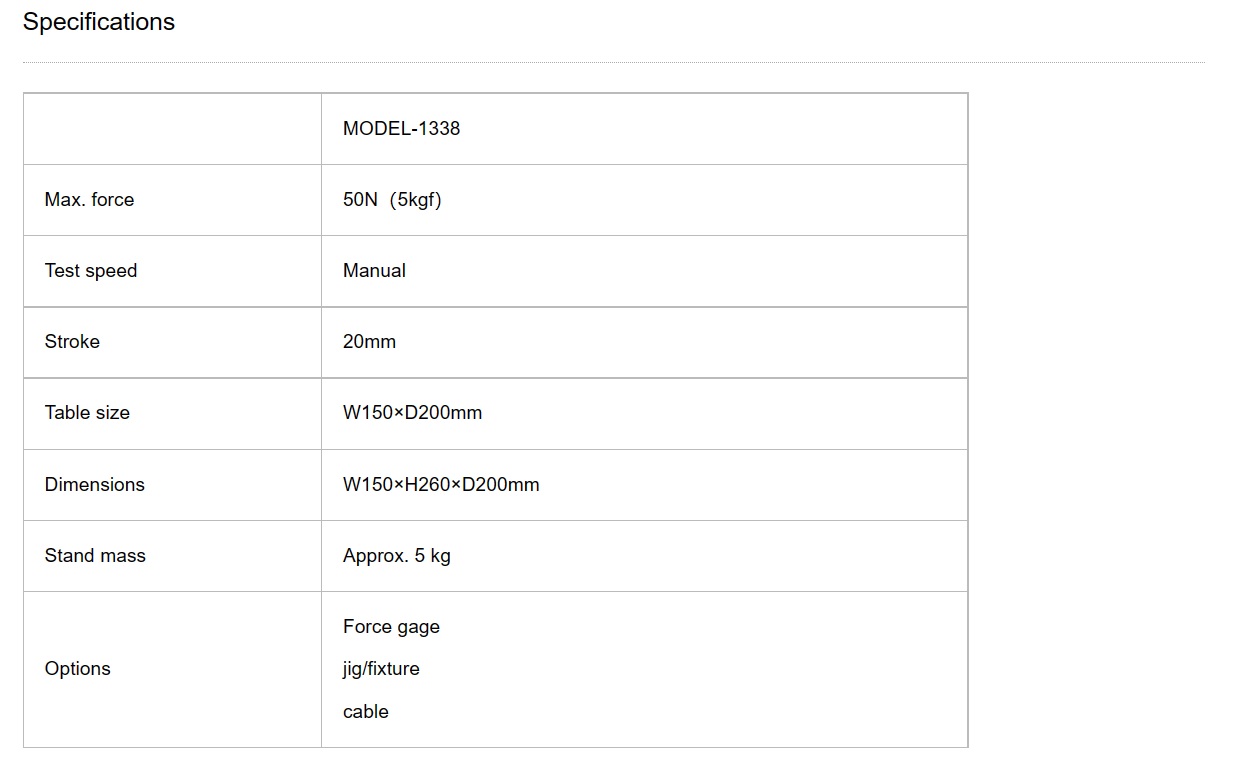This screenshot has width=1243, height=763.
Task: Select the Force gage option text
Action: point(391,627)
